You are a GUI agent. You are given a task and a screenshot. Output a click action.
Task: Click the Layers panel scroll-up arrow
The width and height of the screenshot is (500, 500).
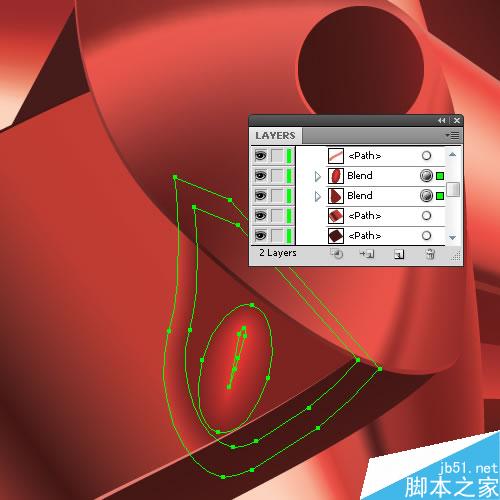tap(452, 154)
